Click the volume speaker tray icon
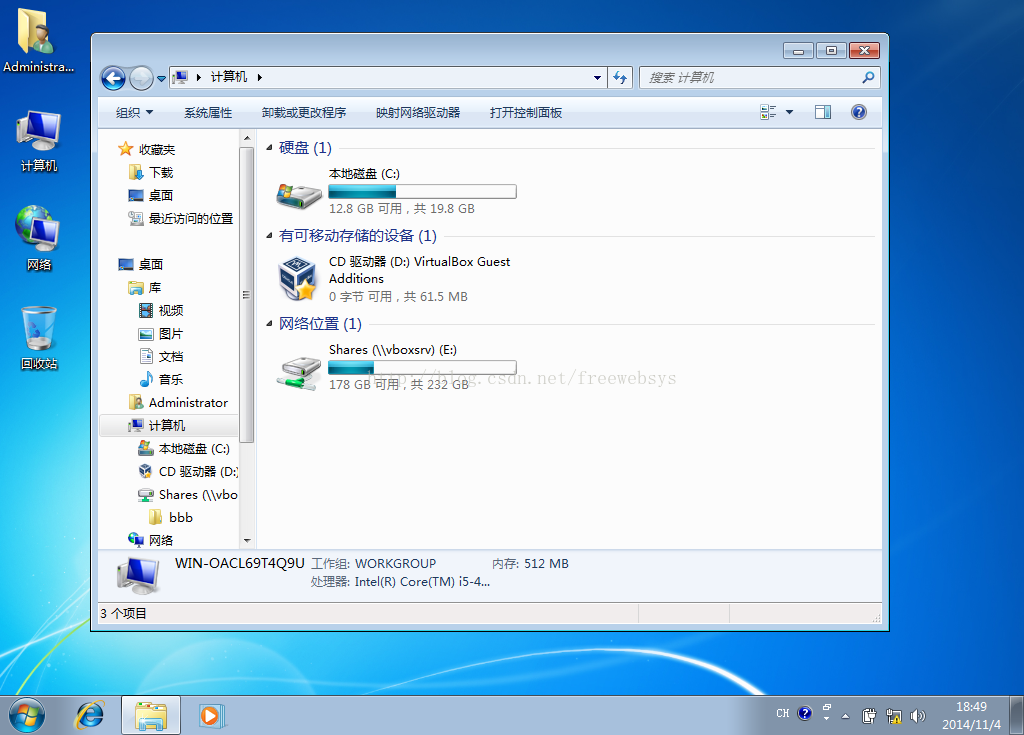This screenshot has width=1024, height=735. click(918, 716)
